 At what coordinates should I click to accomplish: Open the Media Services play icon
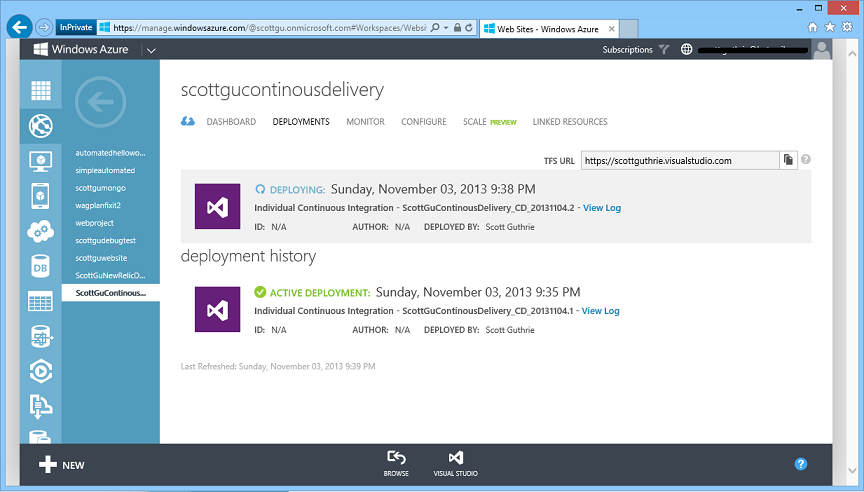coord(41,371)
